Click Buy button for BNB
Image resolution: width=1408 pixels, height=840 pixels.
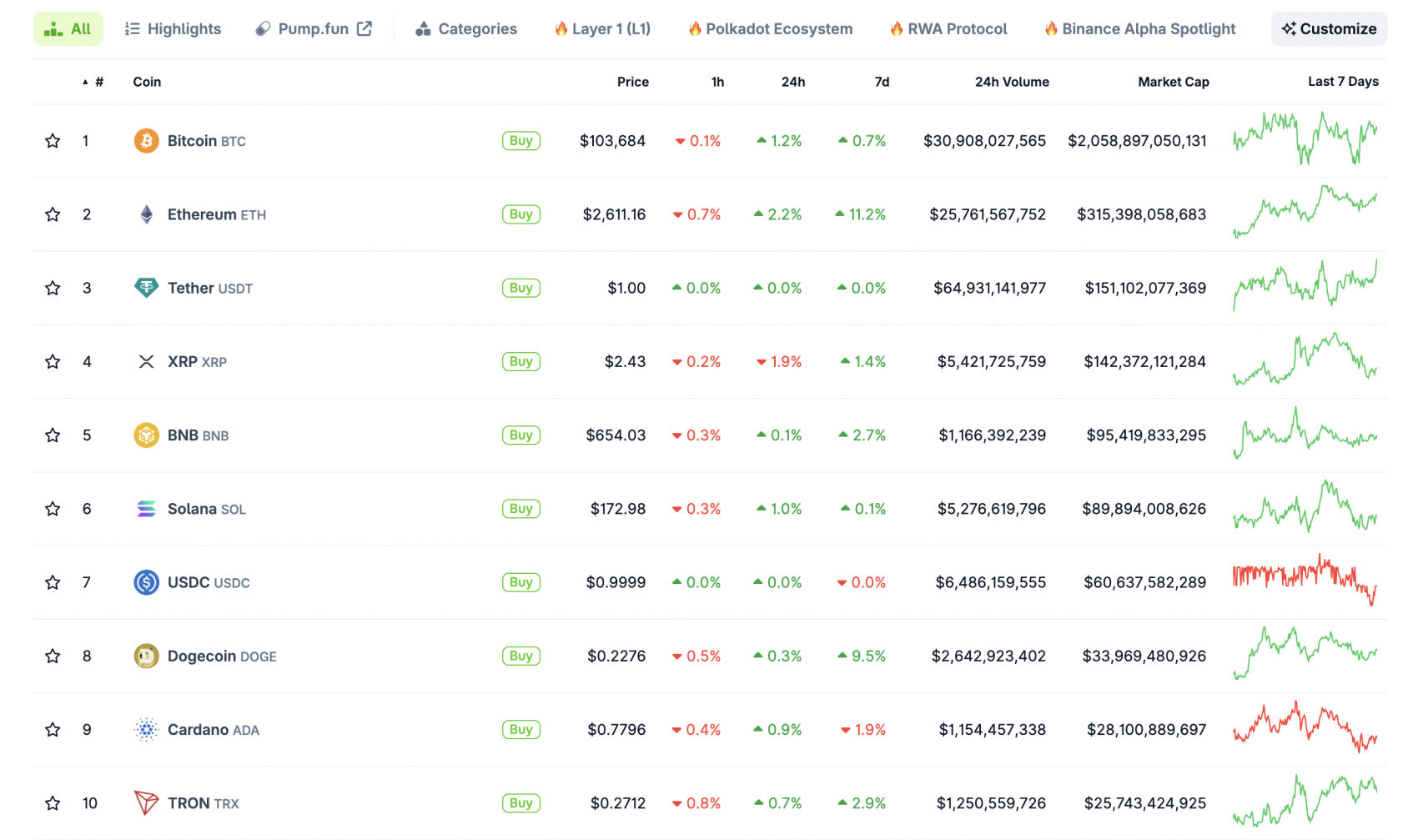click(521, 435)
